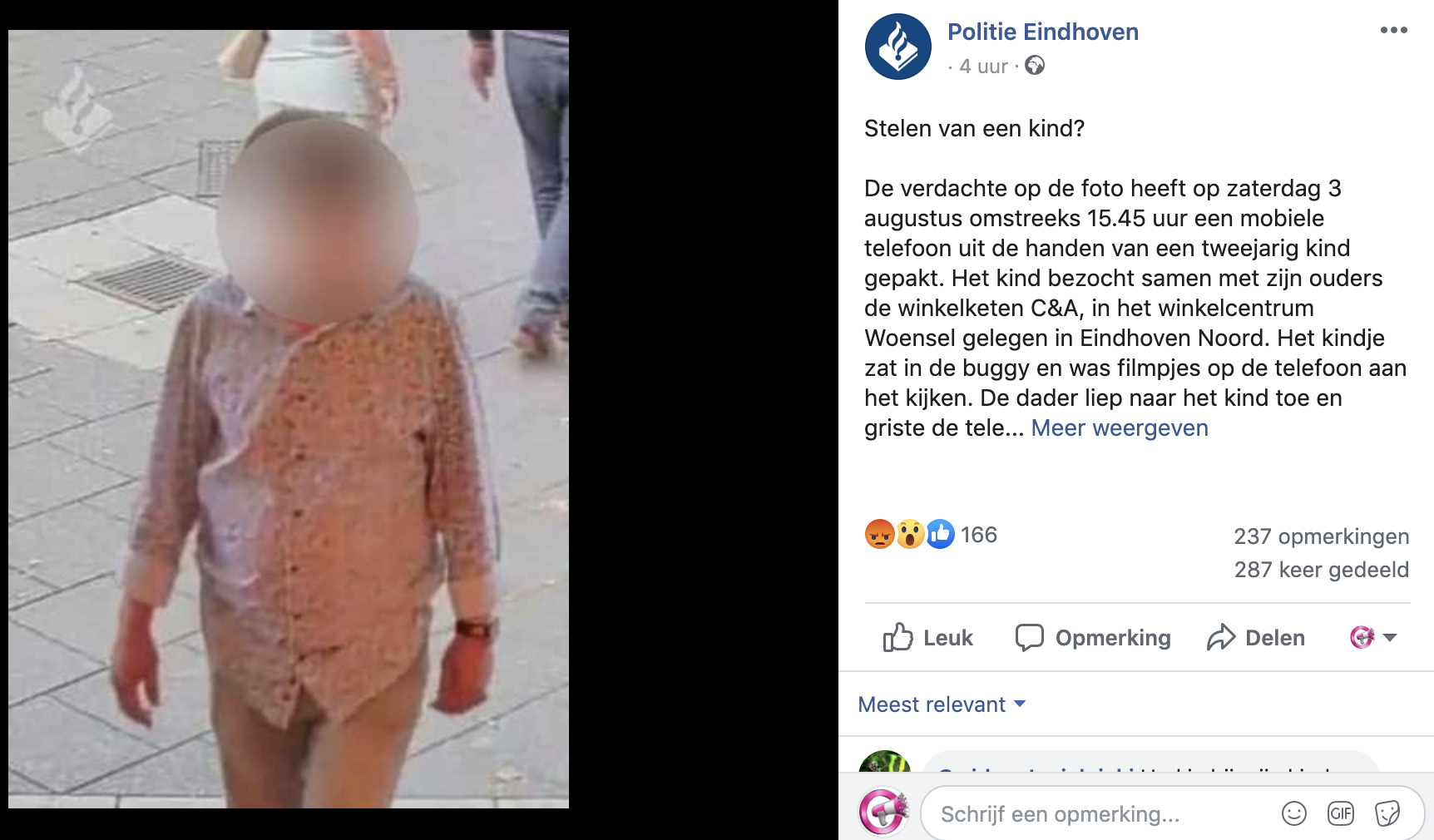
Task: Expand the Meest relevant comment sorting dropdown
Action: pos(942,704)
